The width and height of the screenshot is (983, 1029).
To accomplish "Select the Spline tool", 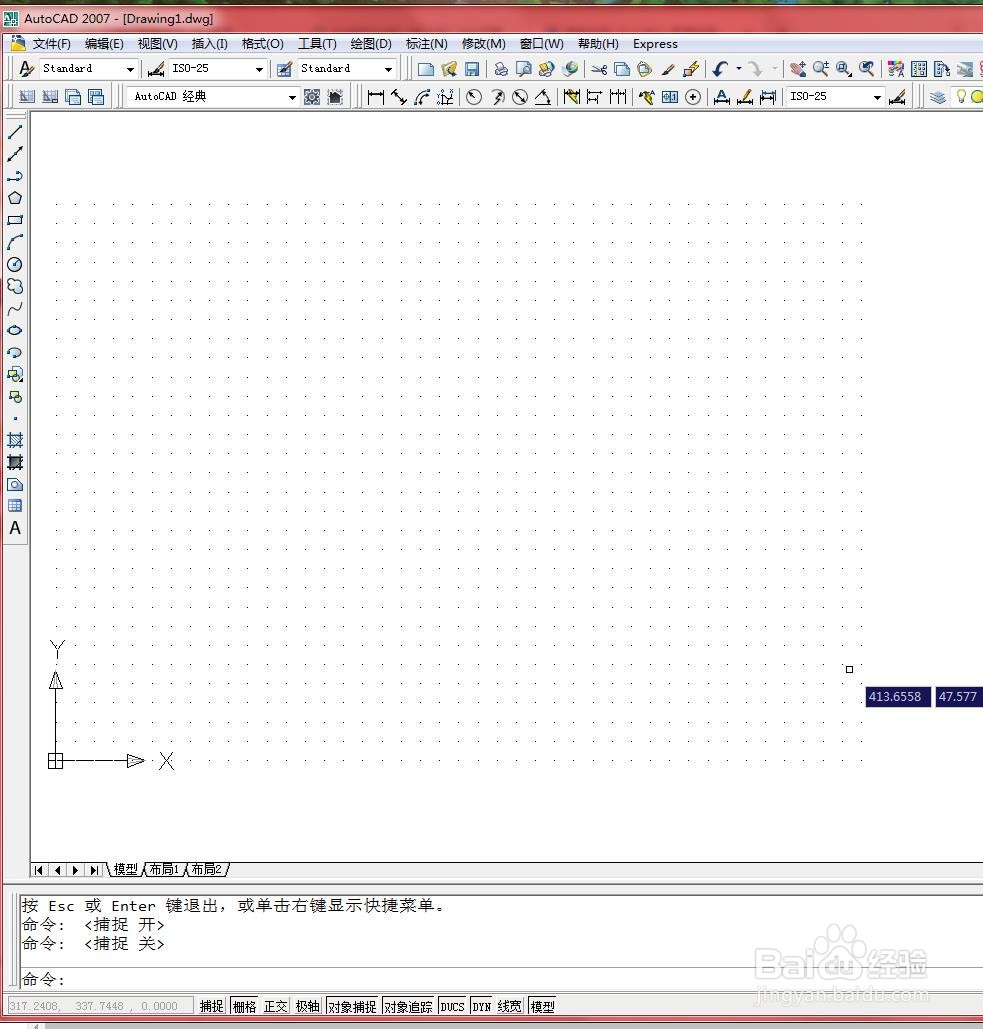I will 15,308.
